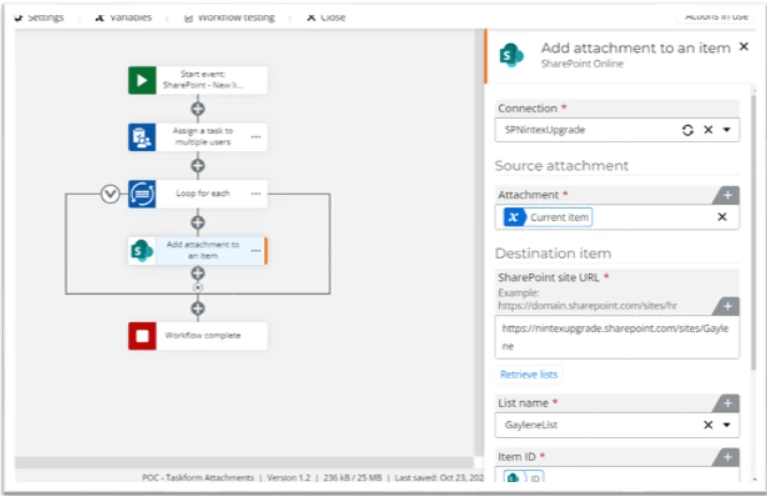Insert variable into Attachment field

(727, 195)
